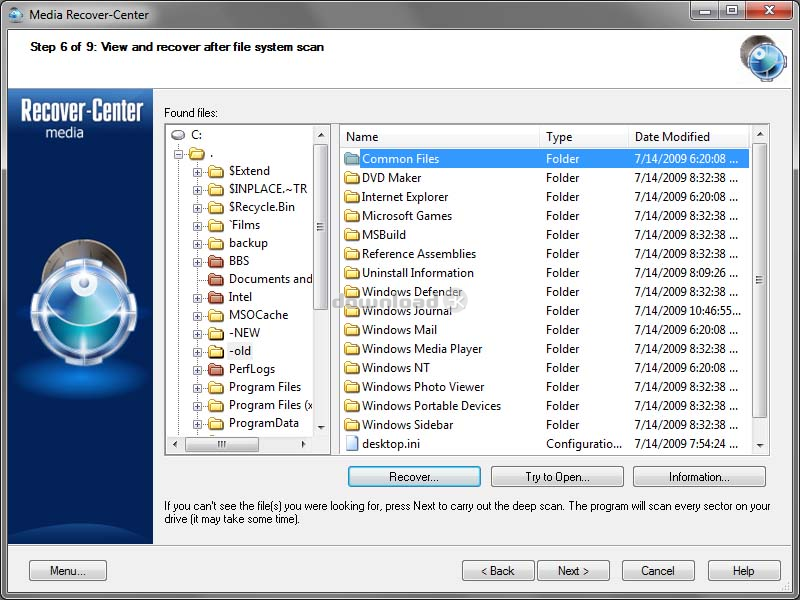The width and height of the screenshot is (800, 600).
Task: Open file Information... dialog
Action: pyautogui.click(x=699, y=477)
